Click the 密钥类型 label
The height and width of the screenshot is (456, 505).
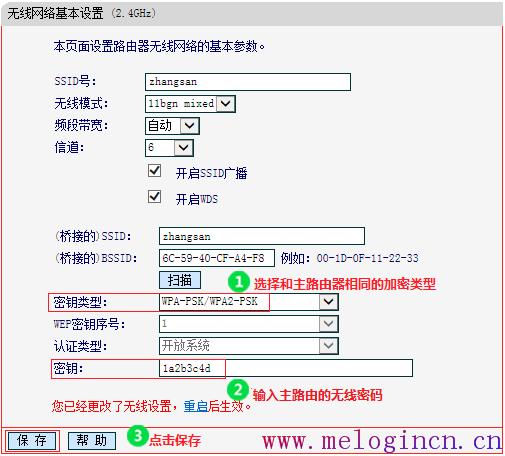80,302
